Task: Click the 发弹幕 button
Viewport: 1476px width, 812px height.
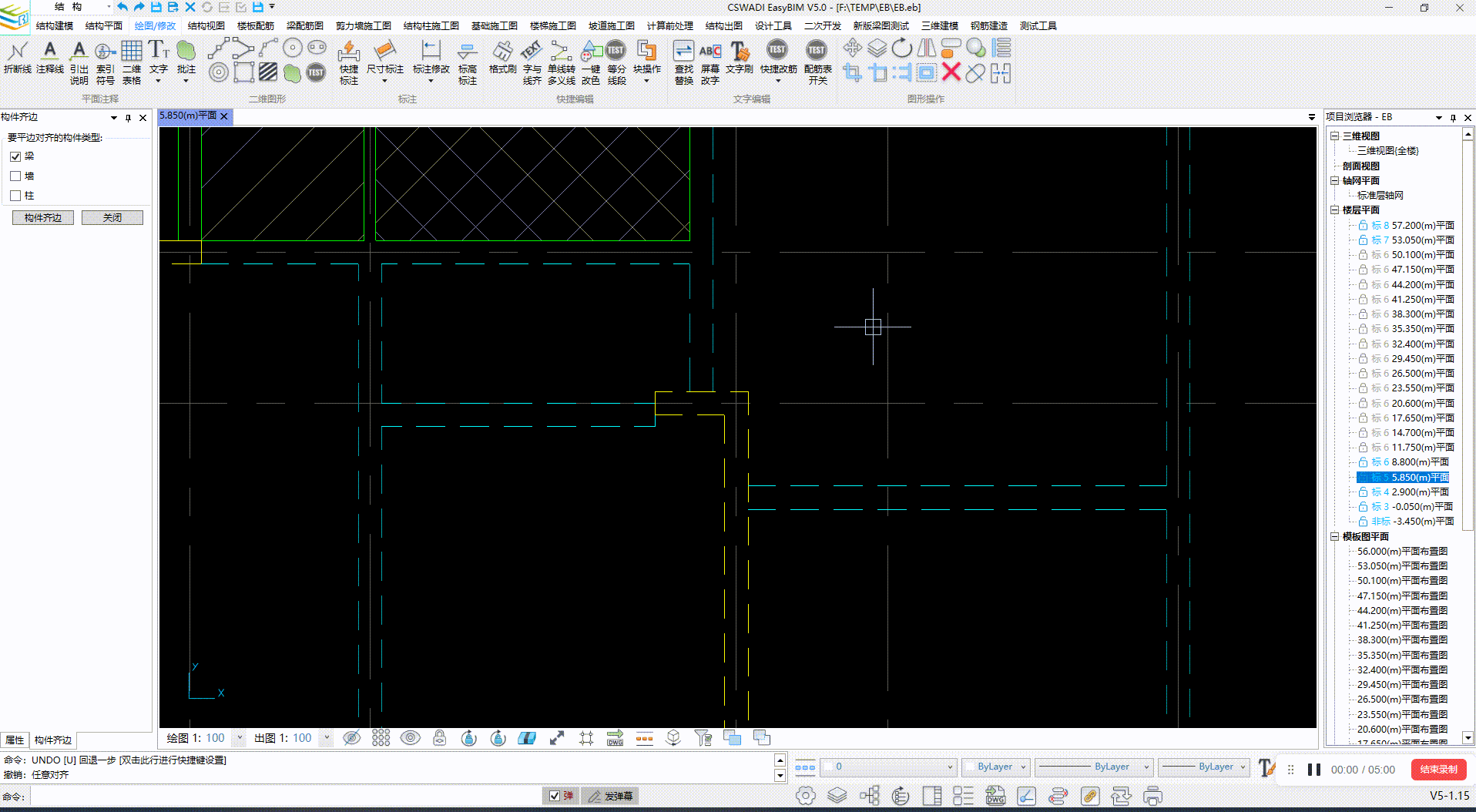Action: click(x=611, y=796)
